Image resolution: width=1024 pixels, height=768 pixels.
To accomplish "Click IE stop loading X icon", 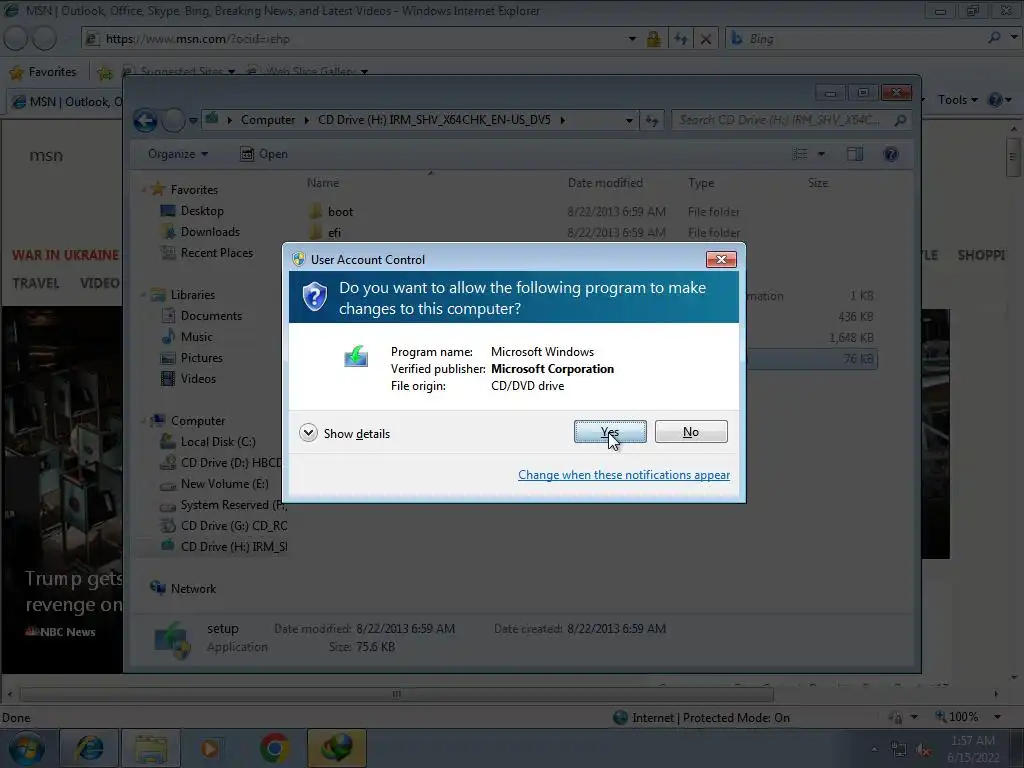I will click(706, 39).
